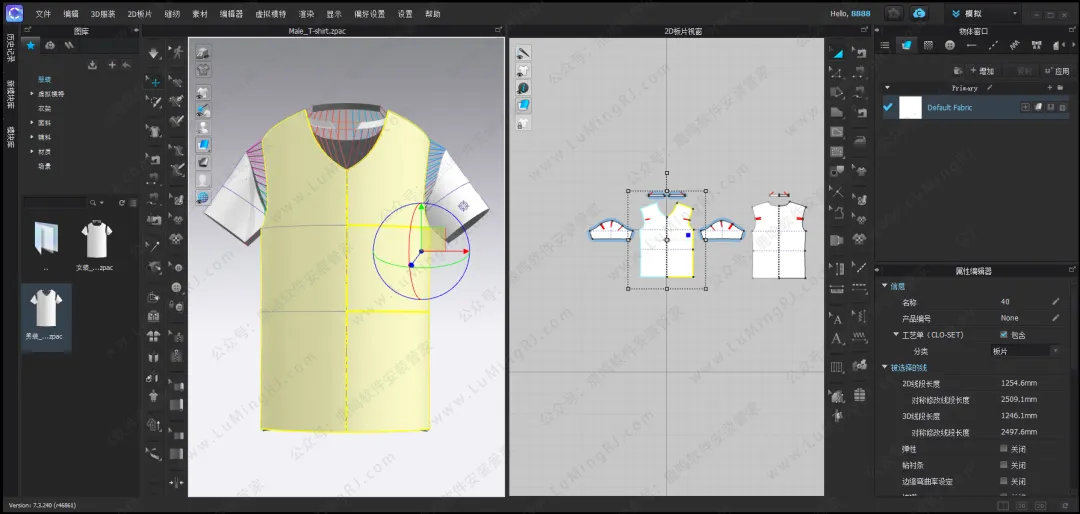Click the 增加 button in the Object Browser

981,71
